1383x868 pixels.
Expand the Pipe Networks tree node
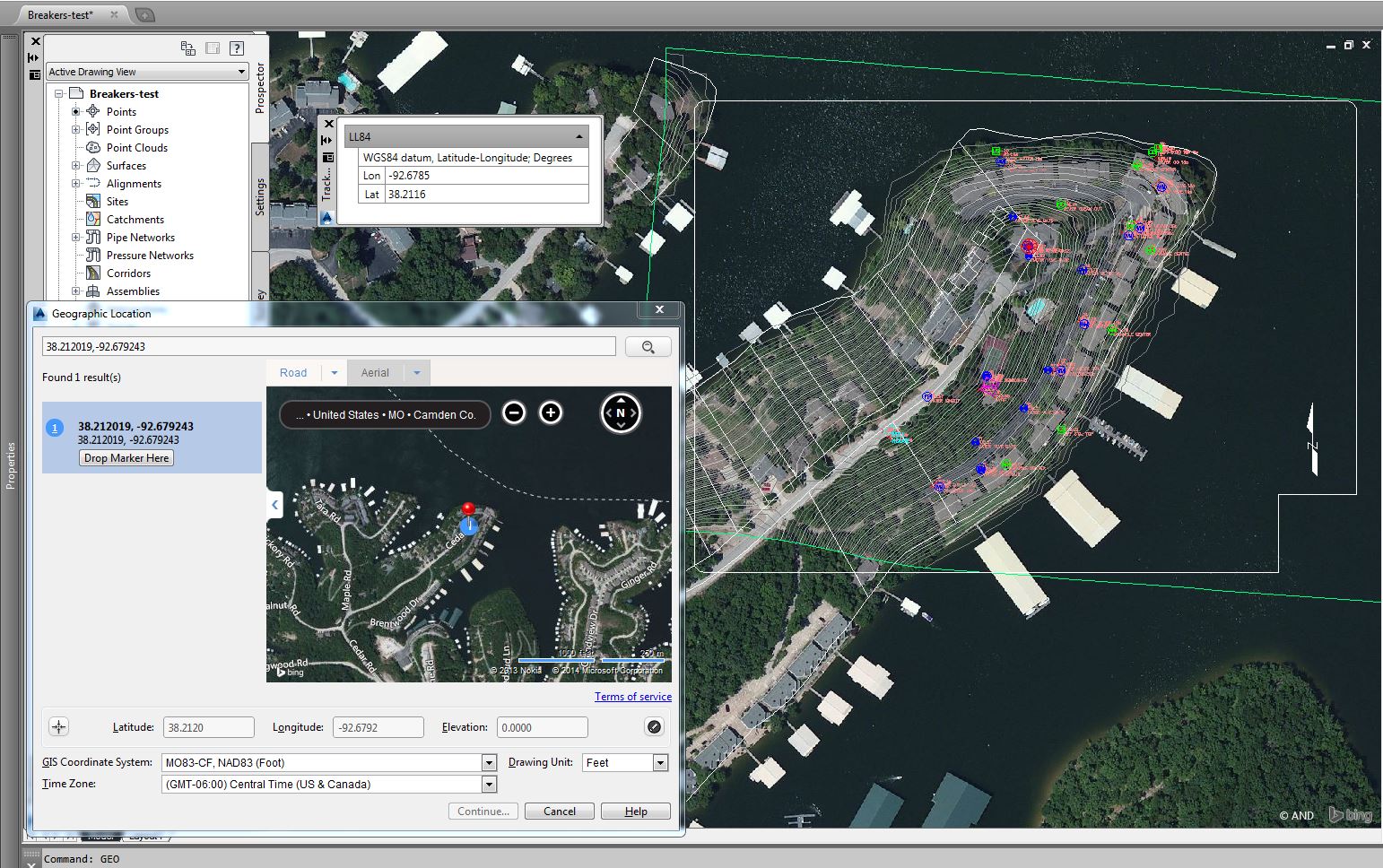[x=76, y=237]
